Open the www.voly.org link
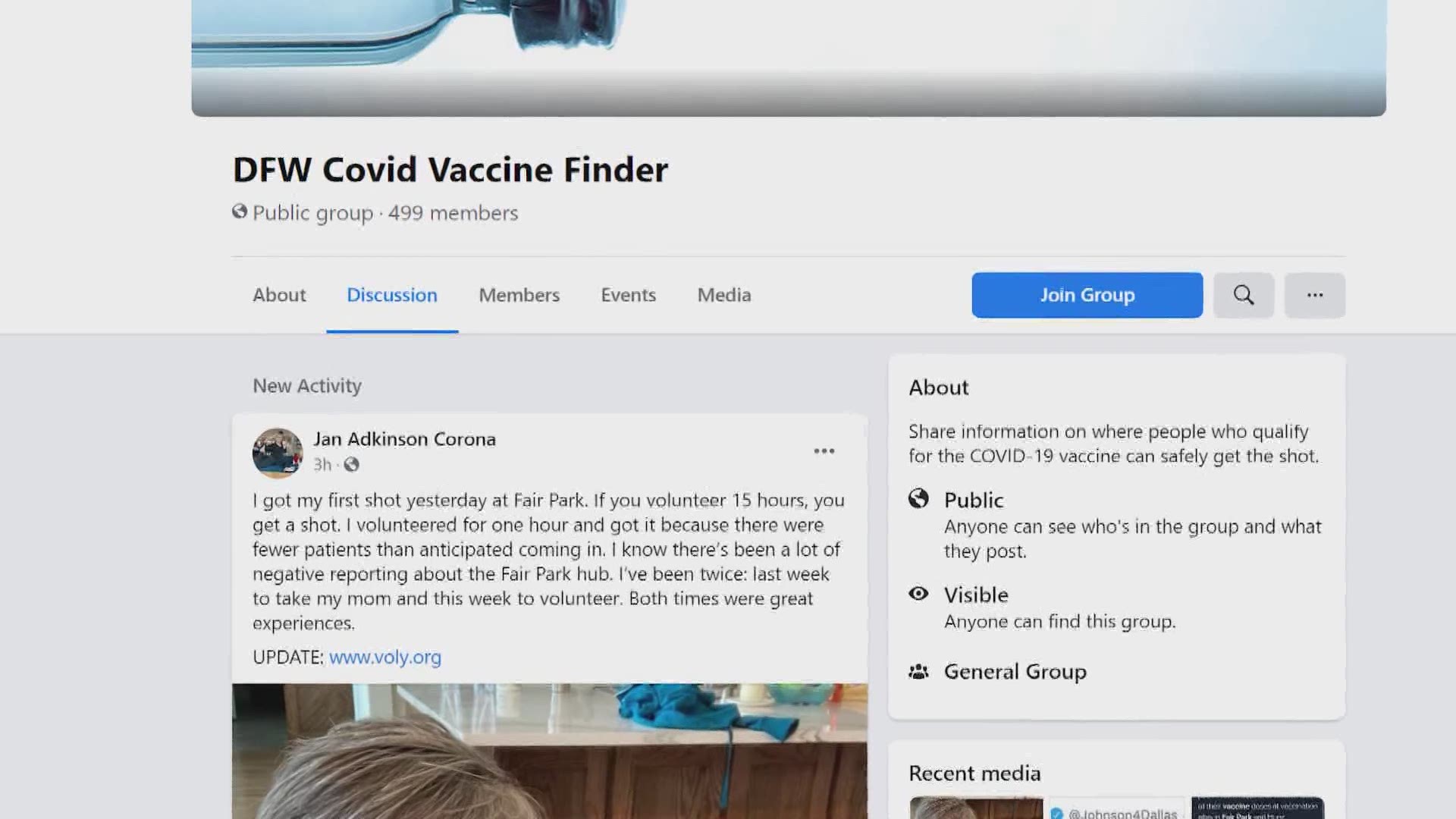The width and height of the screenshot is (1456, 819). (385, 657)
